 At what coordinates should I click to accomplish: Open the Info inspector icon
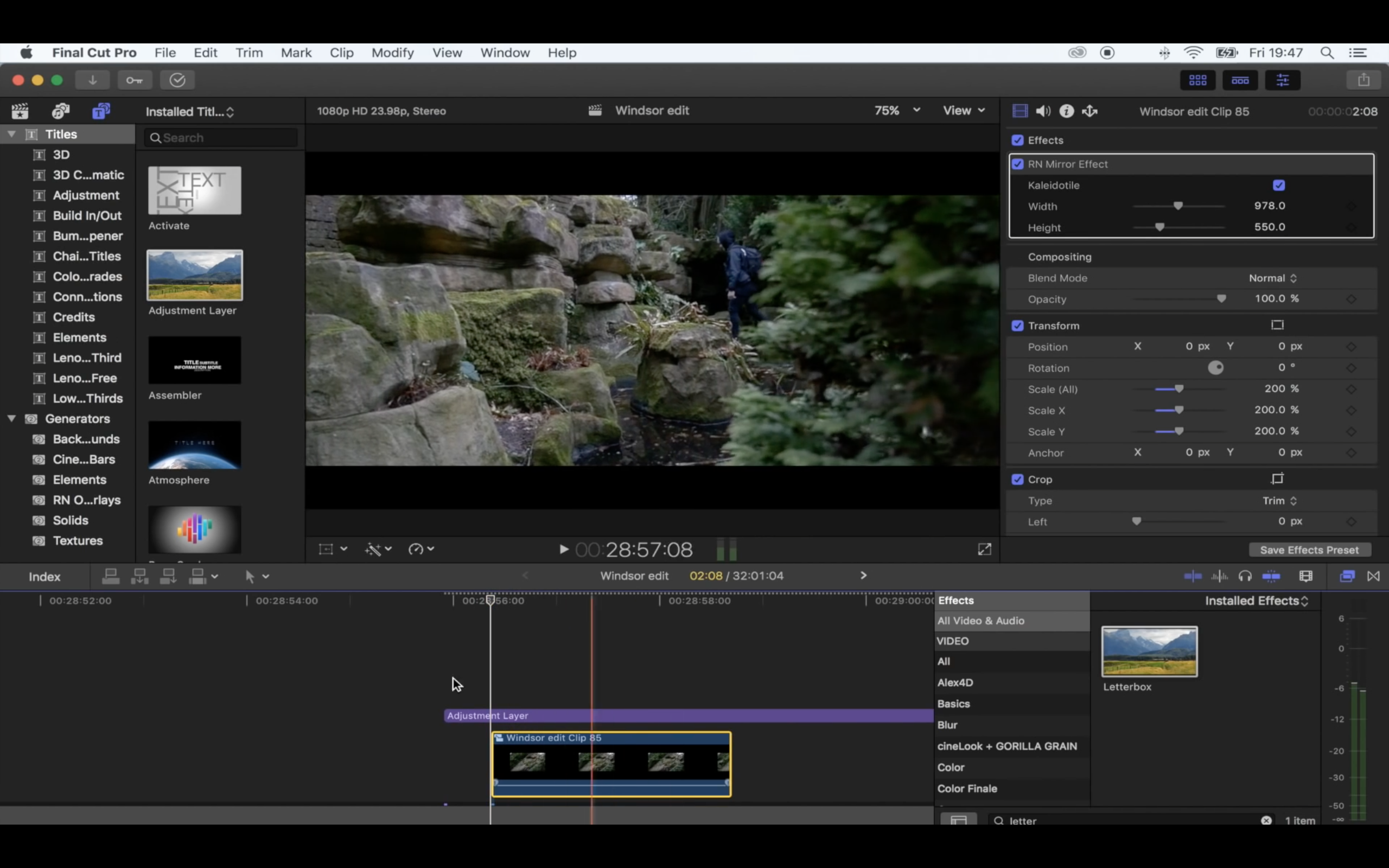coord(1066,111)
